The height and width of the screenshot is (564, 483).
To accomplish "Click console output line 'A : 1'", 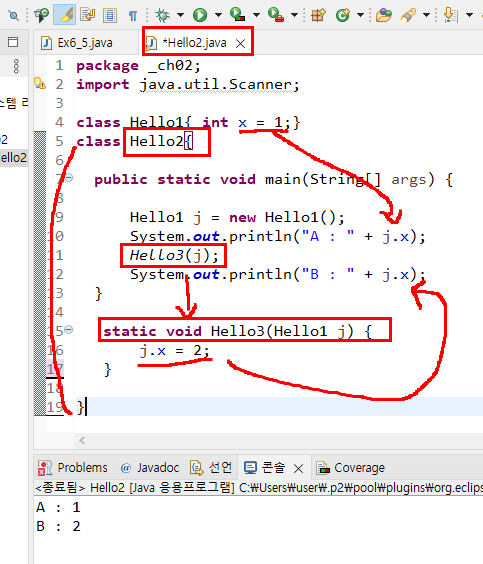I will click(x=58, y=507).
